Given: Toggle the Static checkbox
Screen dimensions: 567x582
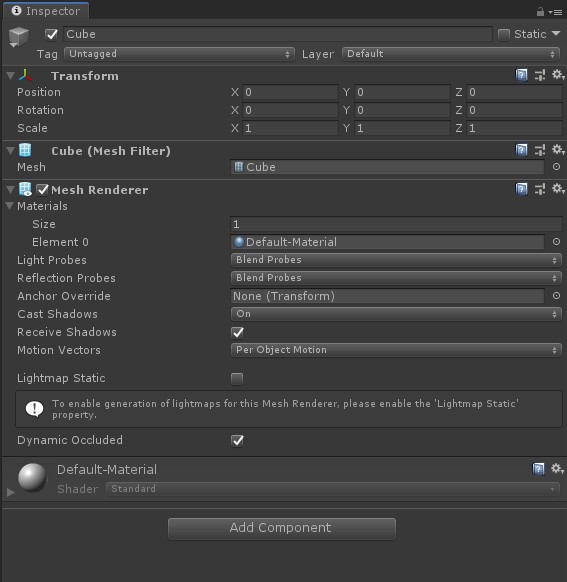Looking at the screenshot, I should [x=504, y=35].
